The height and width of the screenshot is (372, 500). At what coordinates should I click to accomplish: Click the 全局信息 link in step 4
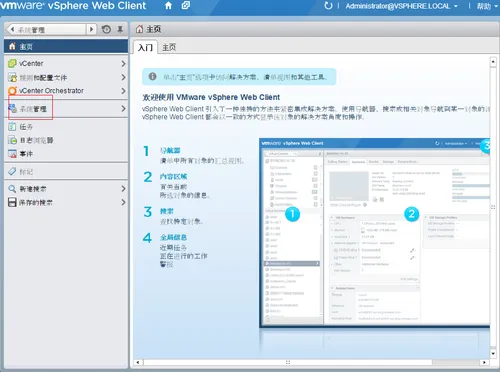pyautogui.click(x=173, y=237)
